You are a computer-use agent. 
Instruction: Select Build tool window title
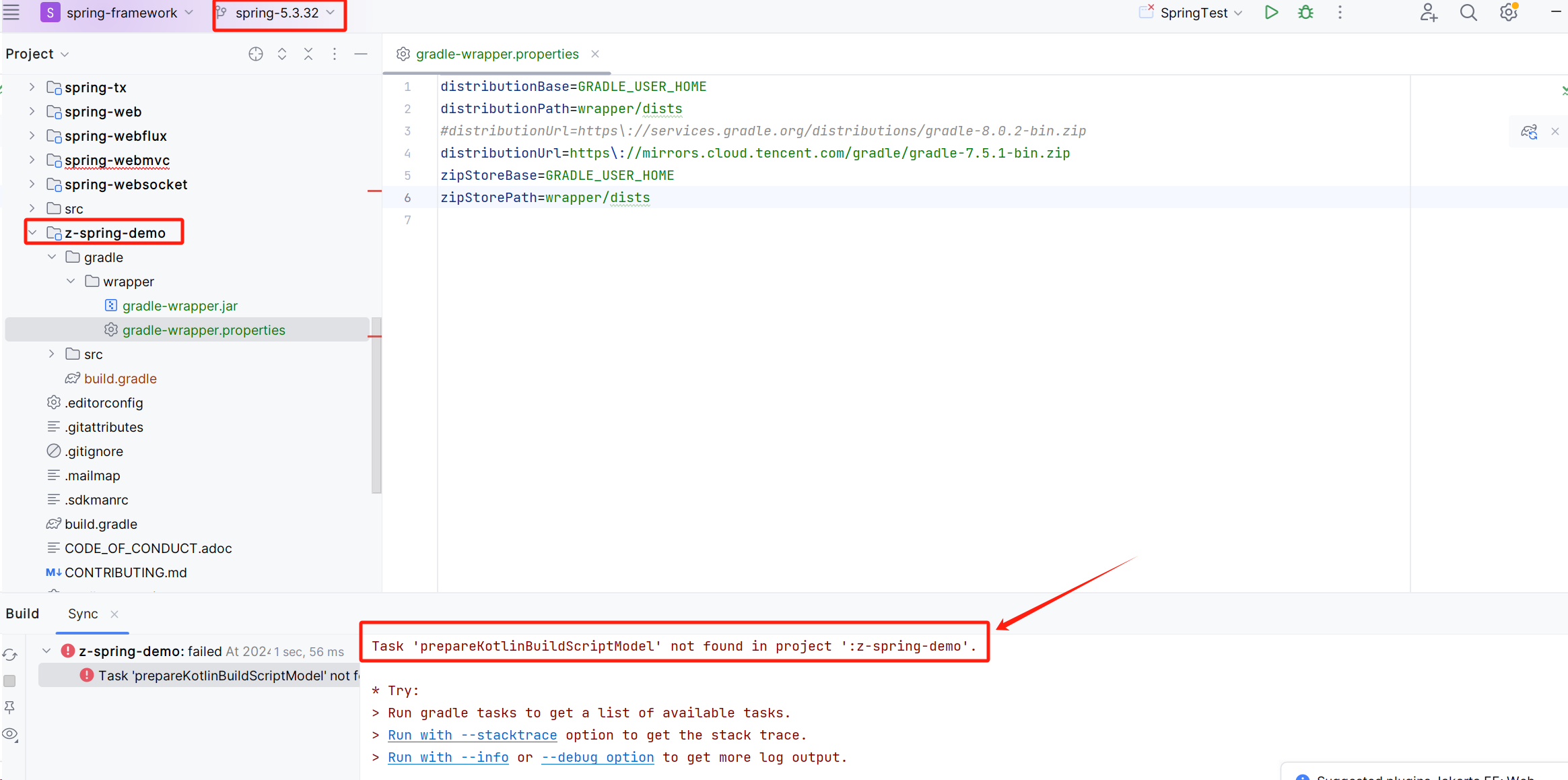(x=23, y=614)
